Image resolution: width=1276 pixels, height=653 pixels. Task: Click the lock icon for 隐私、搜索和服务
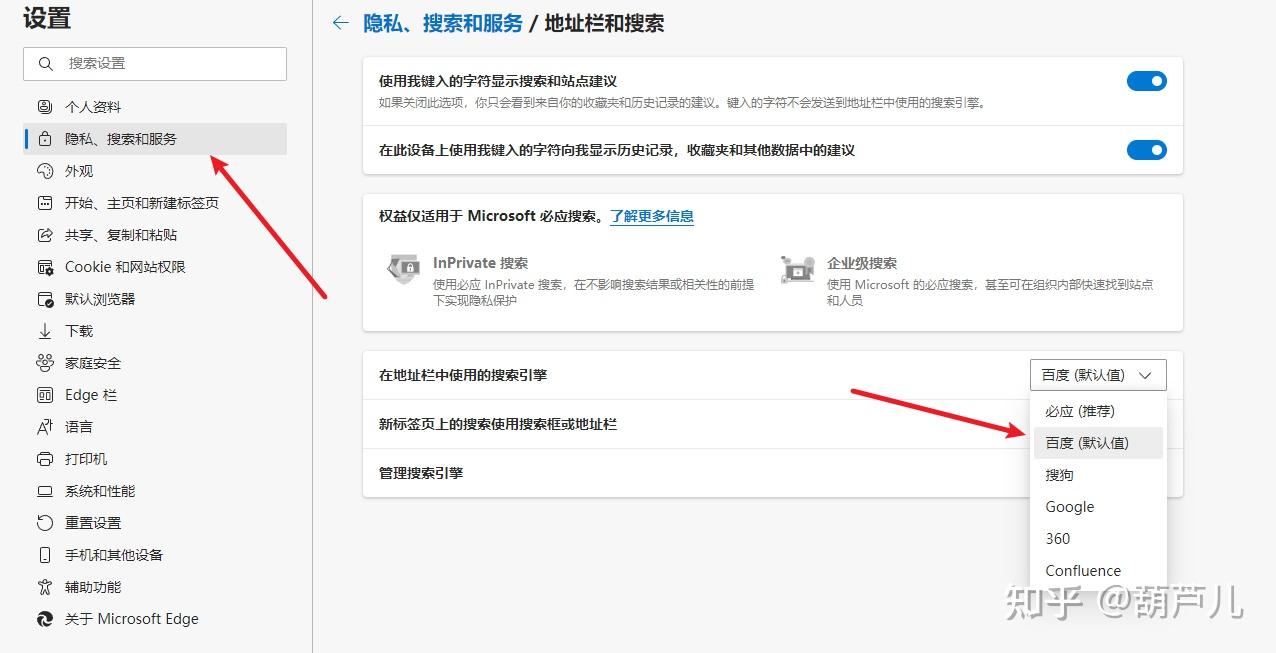point(44,139)
